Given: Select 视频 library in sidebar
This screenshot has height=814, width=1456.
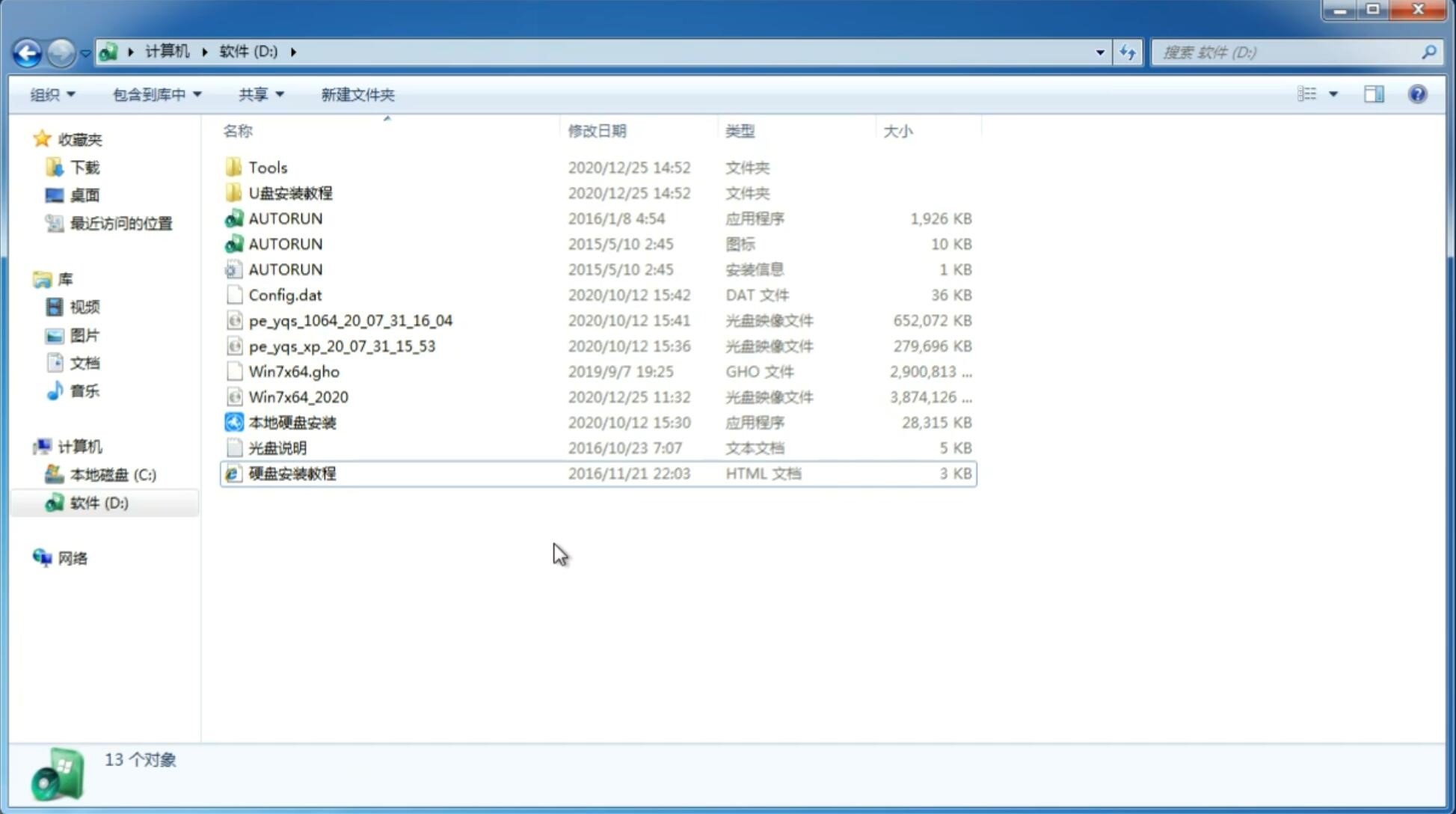Looking at the screenshot, I should (x=83, y=307).
